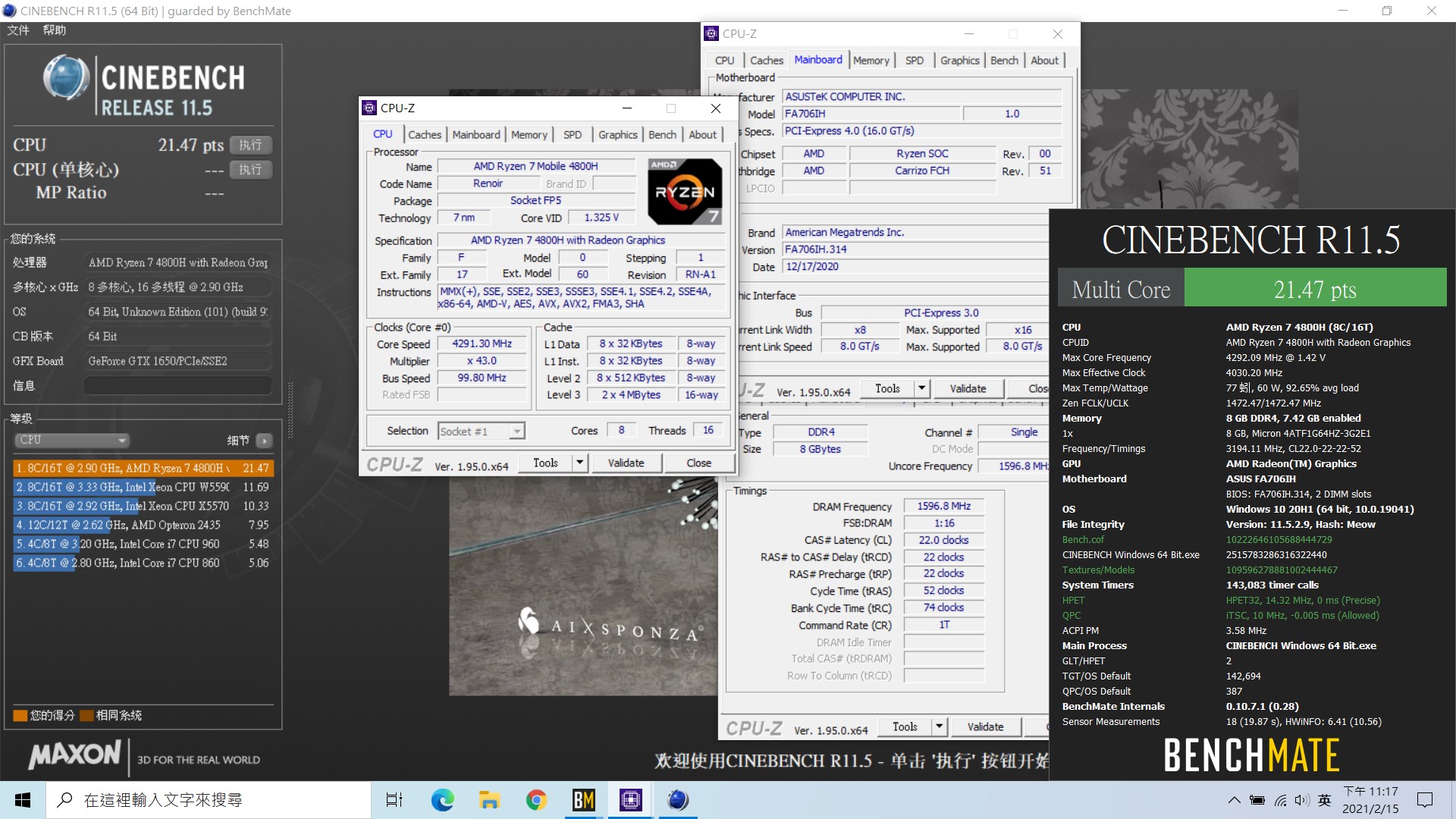Run the CPU single-core test (执行)
The height and width of the screenshot is (819, 1456).
(x=250, y=170)
